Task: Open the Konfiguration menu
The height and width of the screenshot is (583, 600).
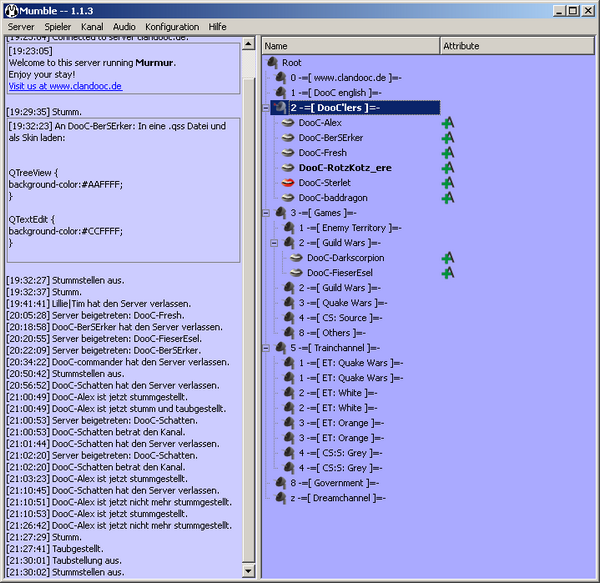Action: pyautogui.click(x=172, y=27)
